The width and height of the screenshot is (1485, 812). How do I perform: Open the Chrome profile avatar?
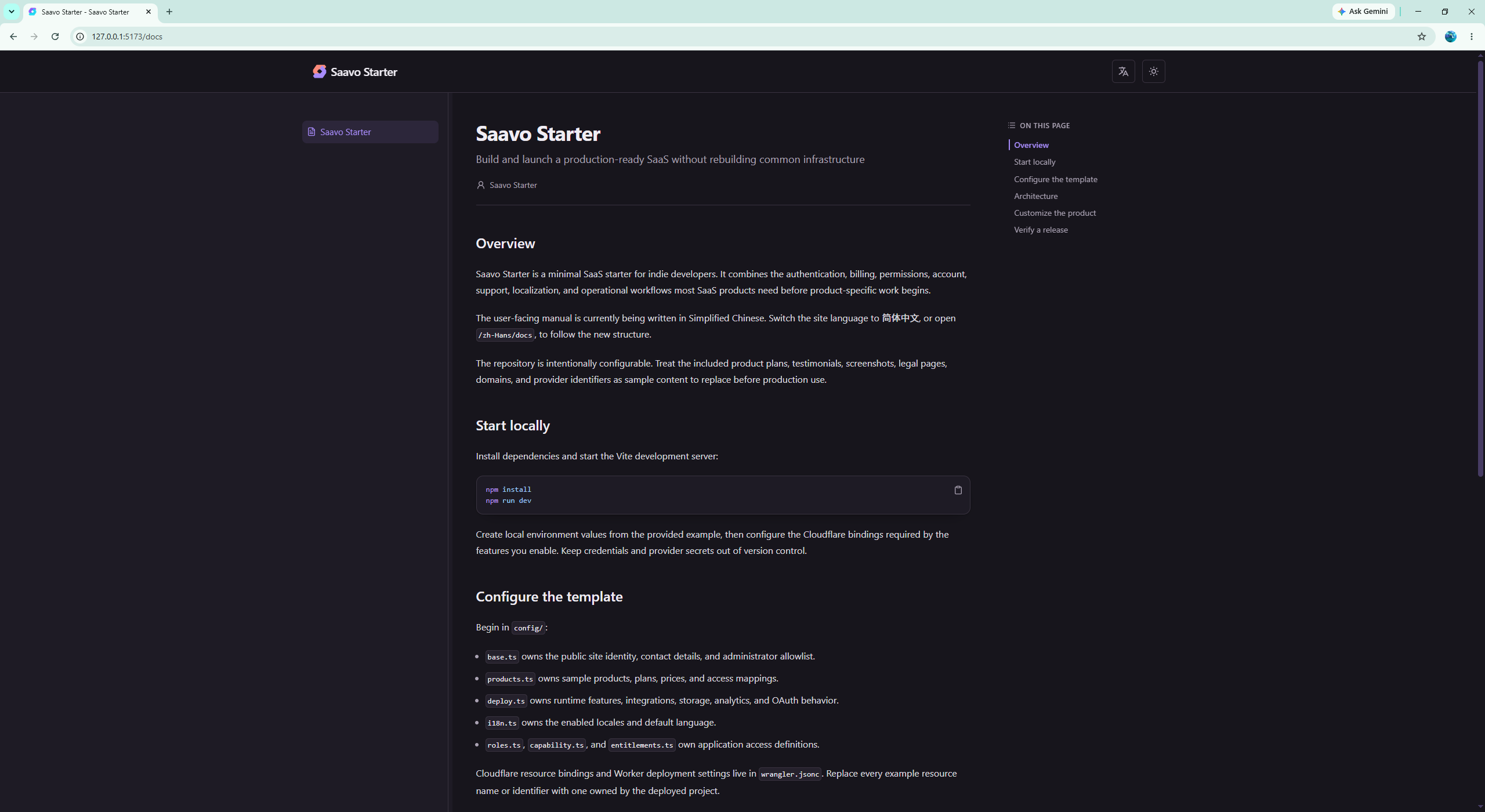click(1450, 37)
